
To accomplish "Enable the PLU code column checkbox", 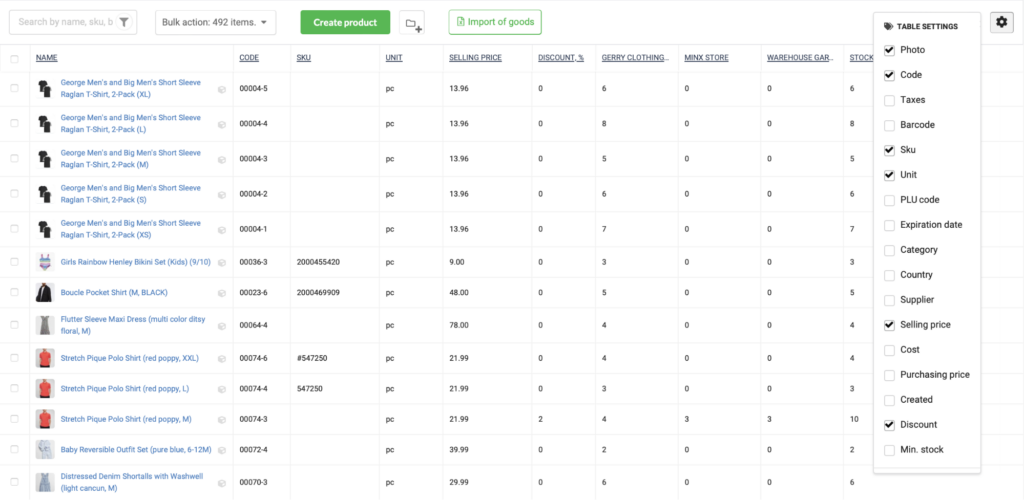I will point(889,200).
